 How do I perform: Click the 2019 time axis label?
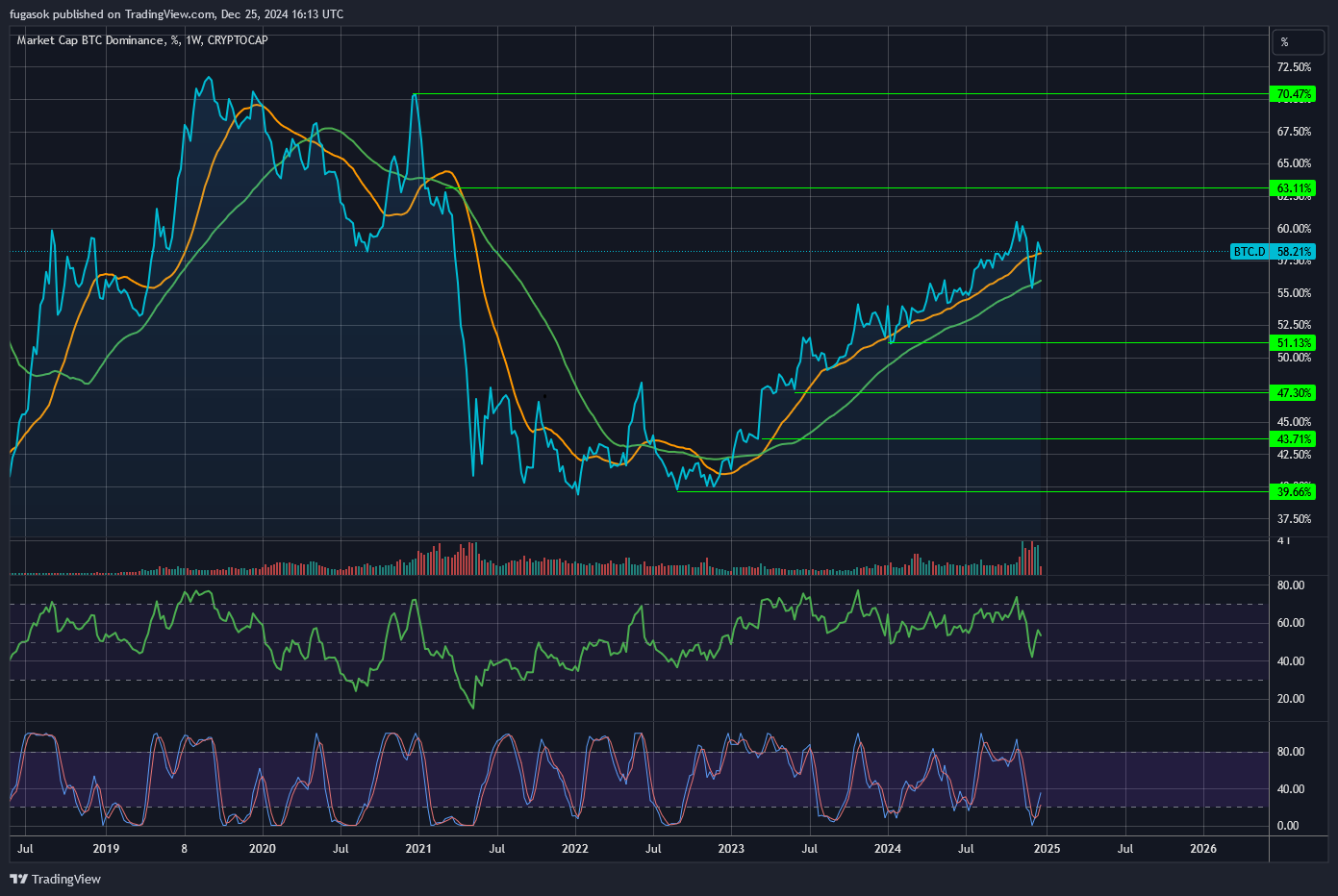coord(106,849)
